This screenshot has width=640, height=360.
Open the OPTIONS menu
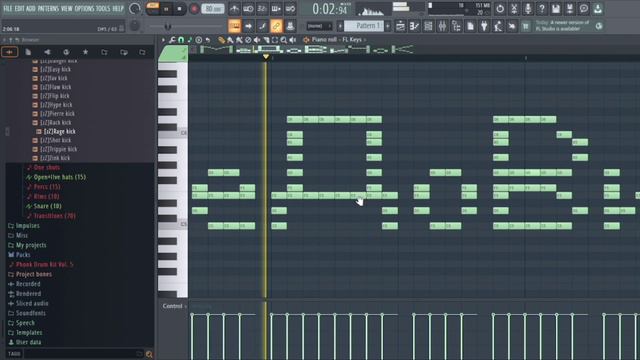[x=84, y=9]
